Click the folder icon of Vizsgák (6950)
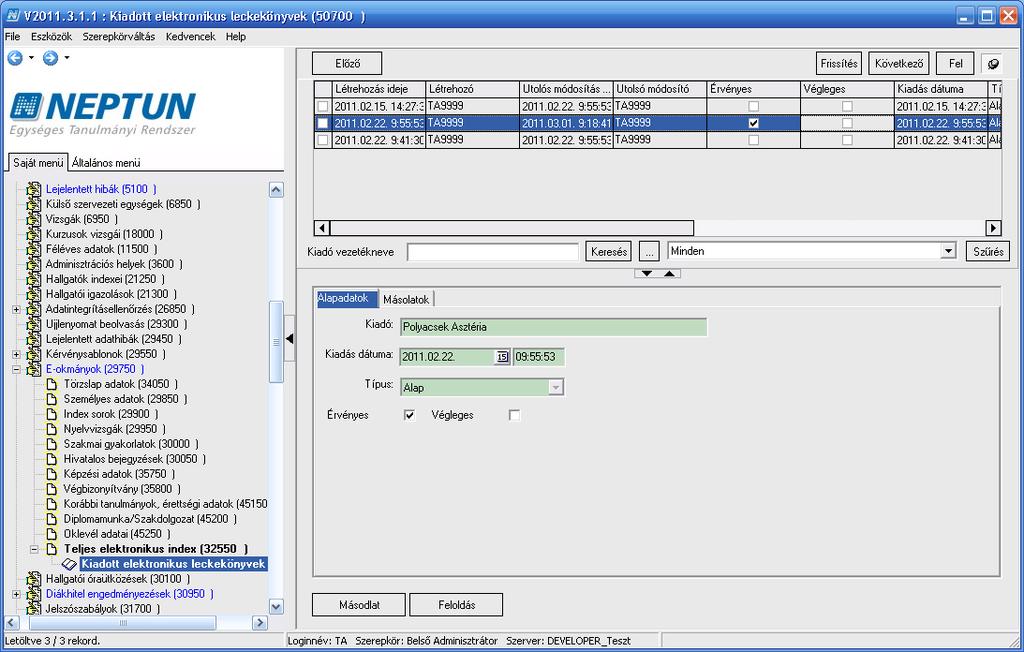The image size is (1024, 652). (33, 220)
